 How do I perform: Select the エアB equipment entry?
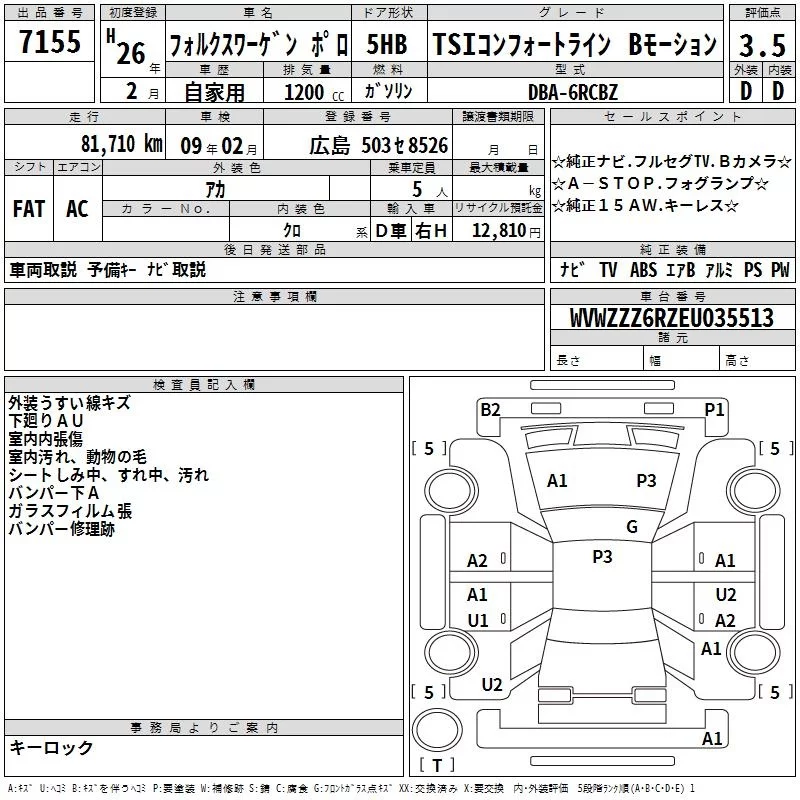pos(680,269)
